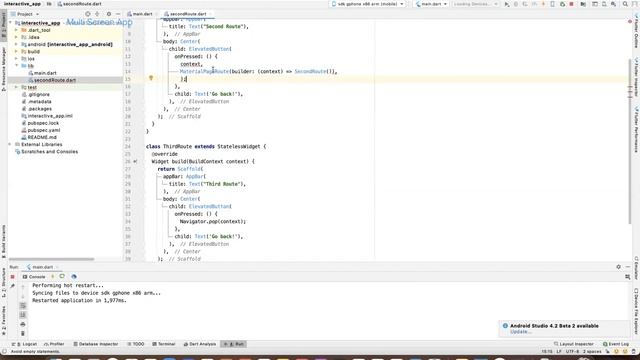640x360 pixels.
Task: Open Run panel settings gear
Action: pyautogui.click(x=618, y=267)
